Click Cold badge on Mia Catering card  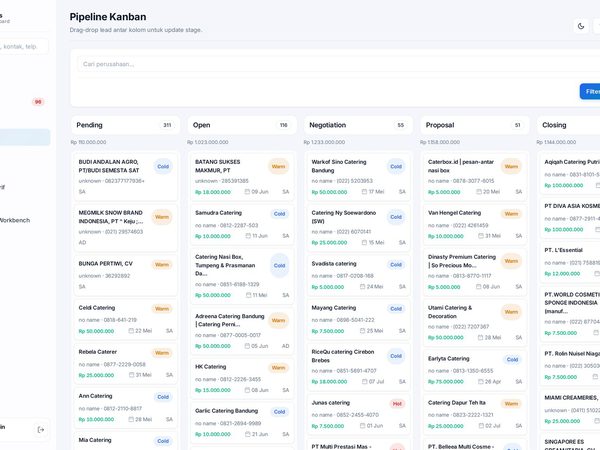click(x=163, y=441)
